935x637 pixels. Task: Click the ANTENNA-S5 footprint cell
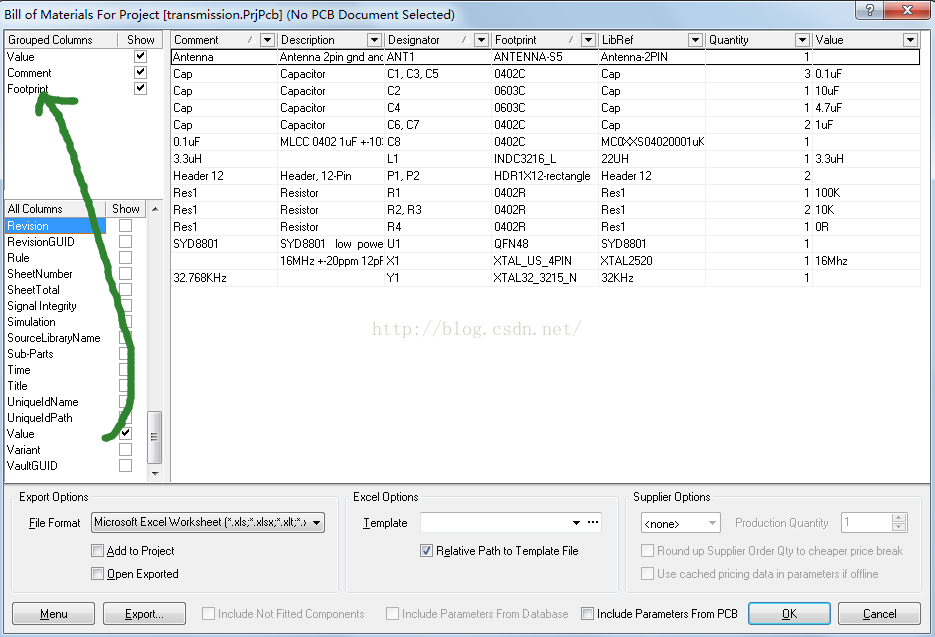pos(544,57)
